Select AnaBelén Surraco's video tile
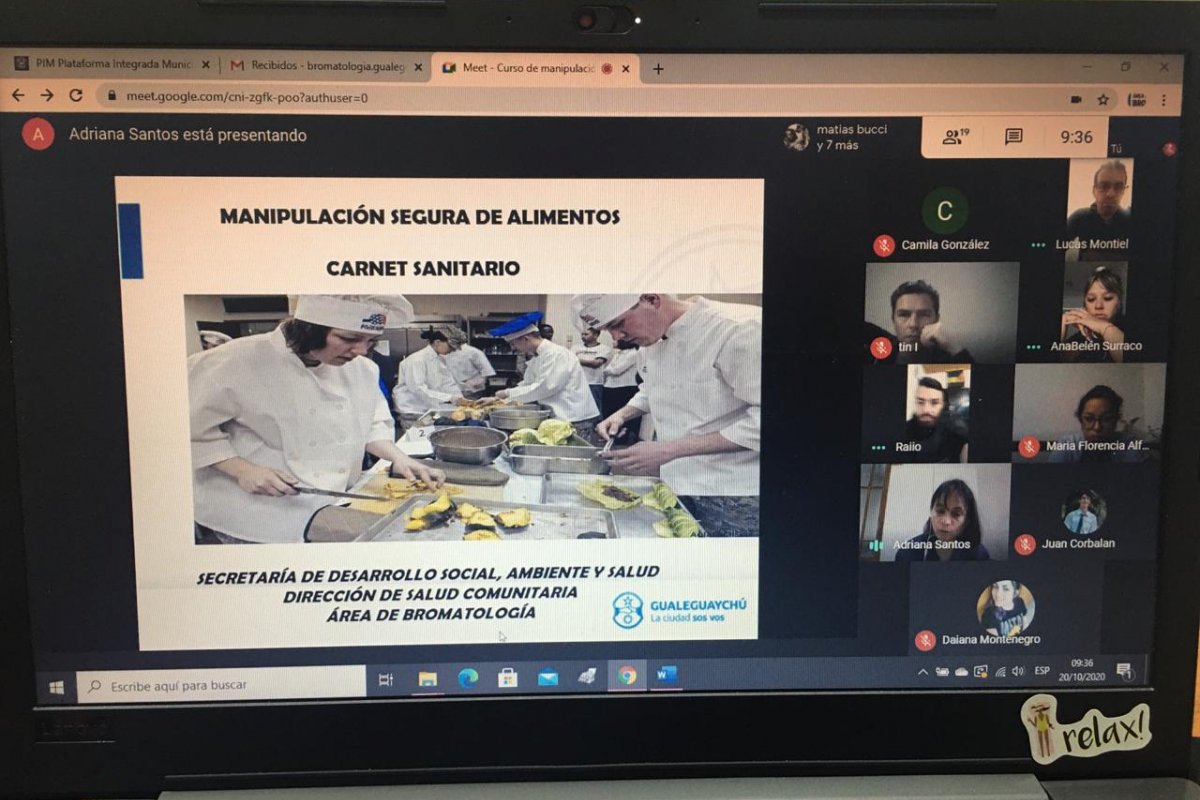Viewport: 1200px width, 800px height. click(1093, 311)
